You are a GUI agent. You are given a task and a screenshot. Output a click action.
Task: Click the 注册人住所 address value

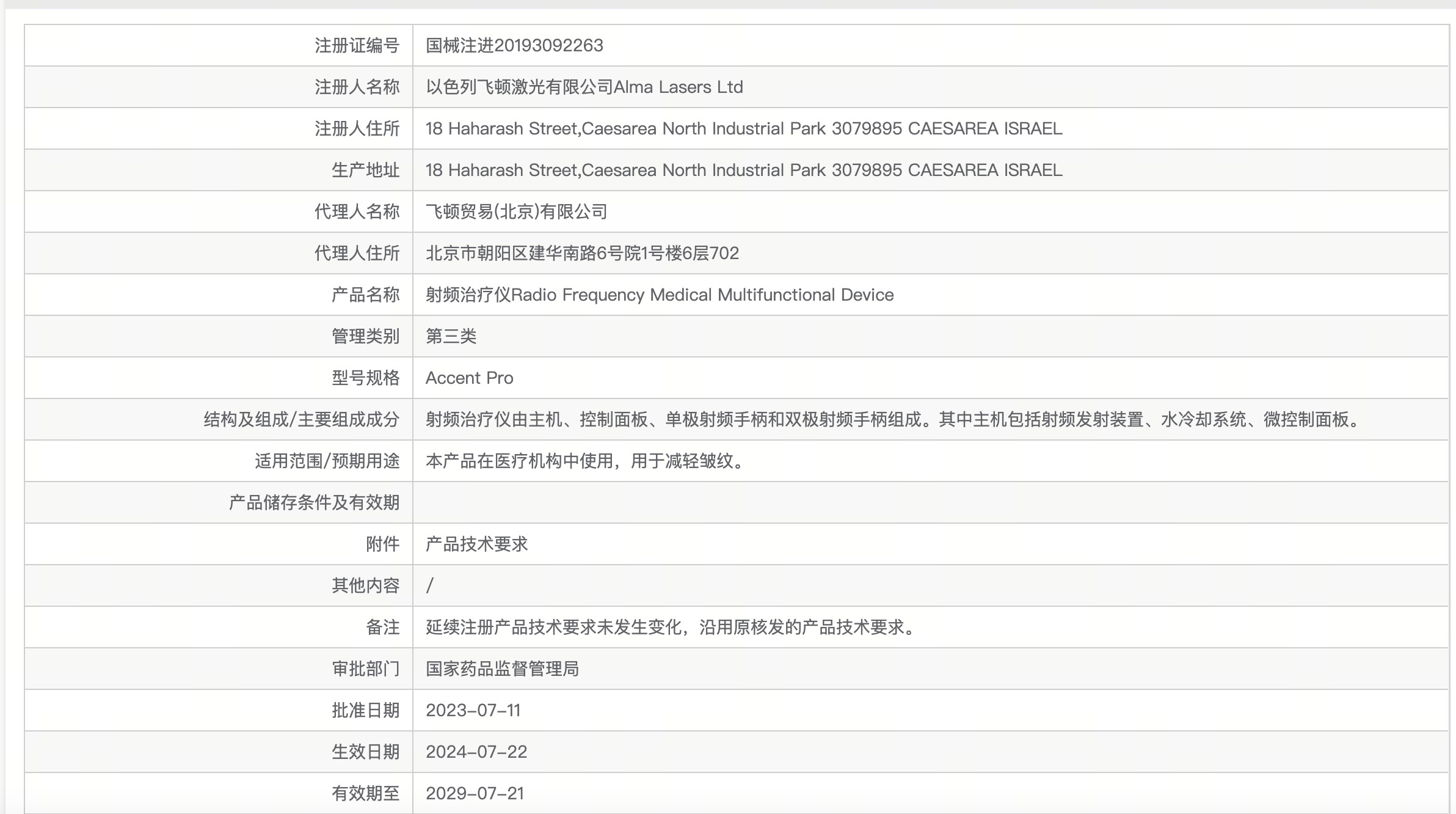pos(744,128)
